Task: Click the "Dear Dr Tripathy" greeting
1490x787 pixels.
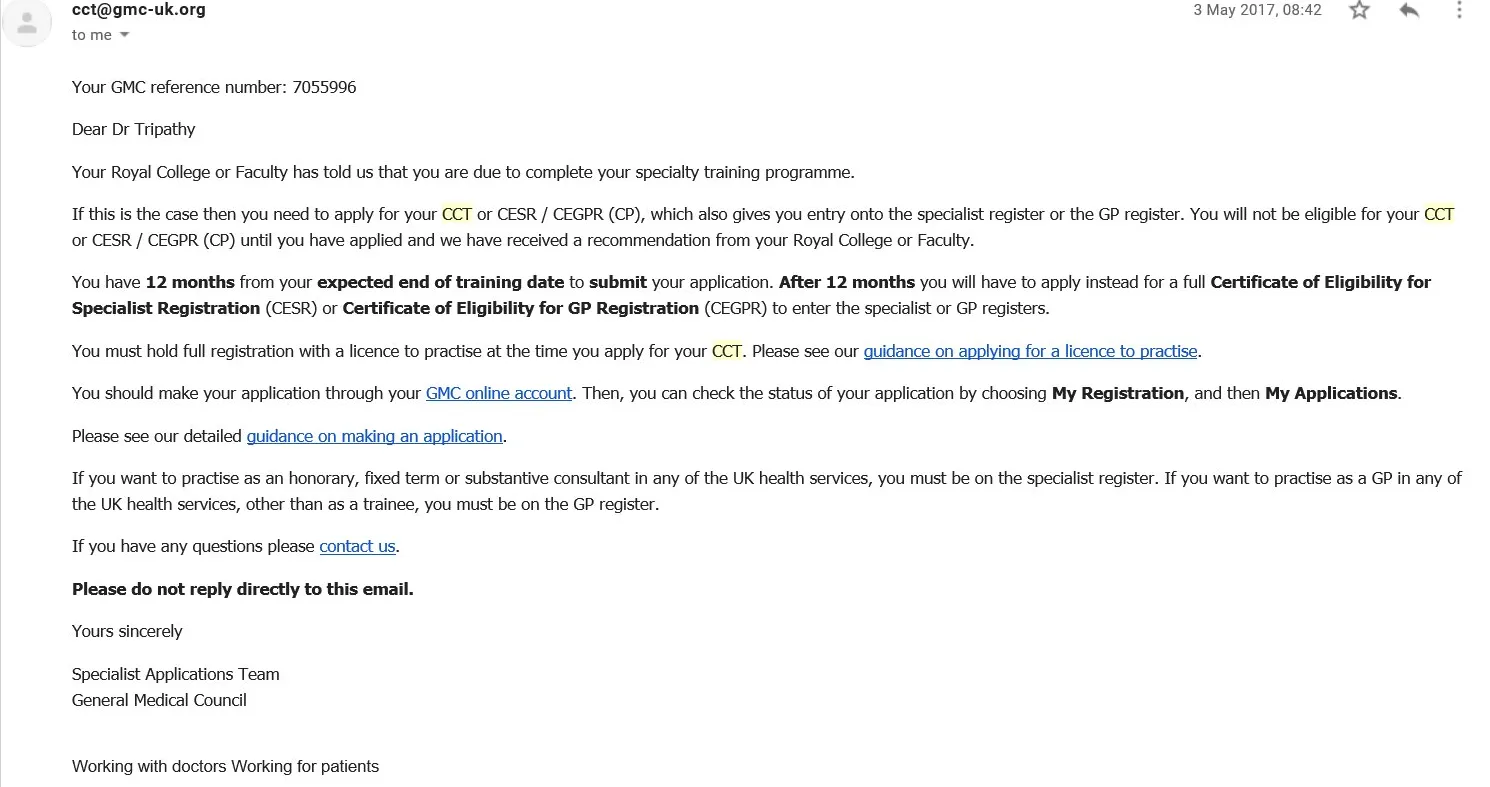Action: click(134, 129)
